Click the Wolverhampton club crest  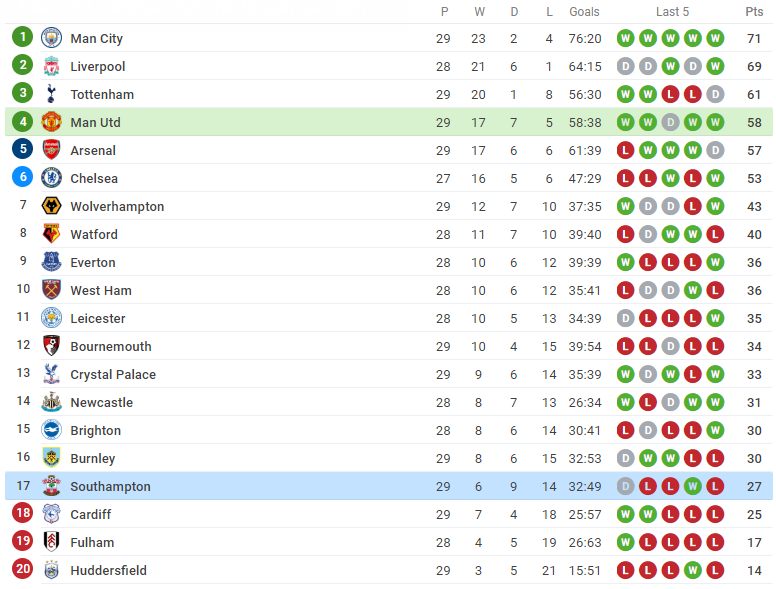tap(51, 206)
